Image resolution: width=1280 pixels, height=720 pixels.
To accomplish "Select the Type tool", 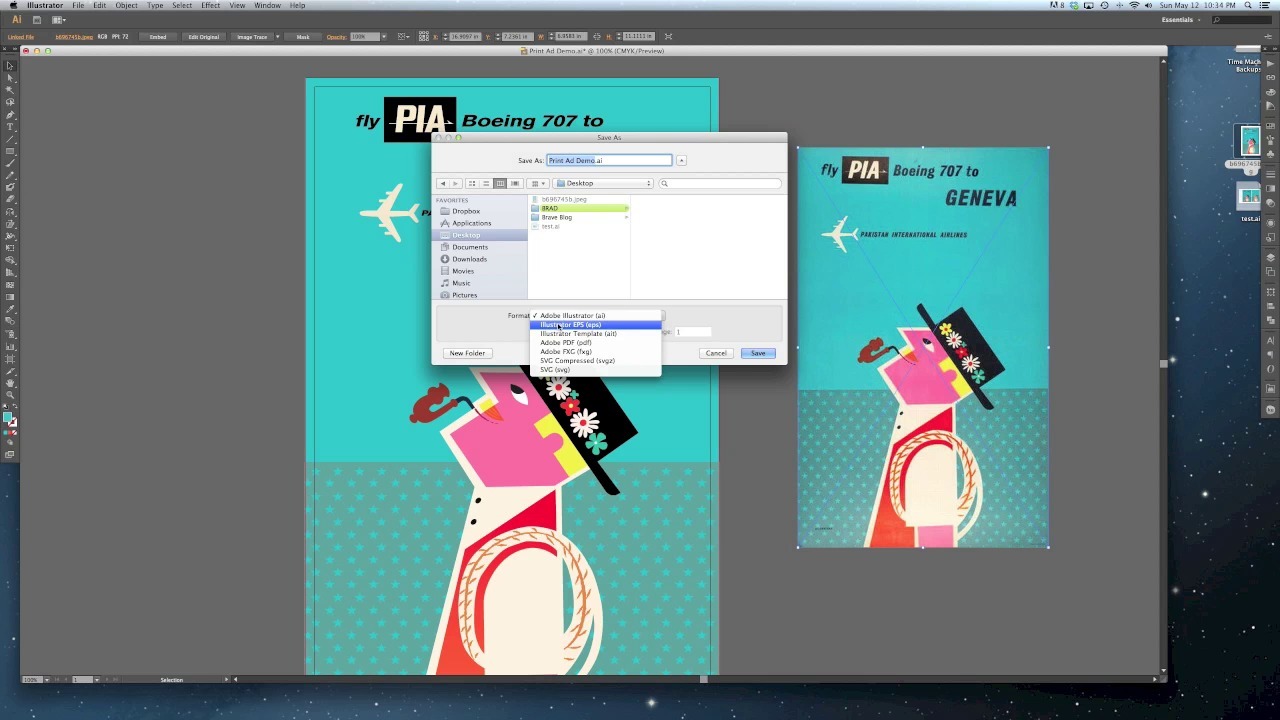I will point(10,127).
